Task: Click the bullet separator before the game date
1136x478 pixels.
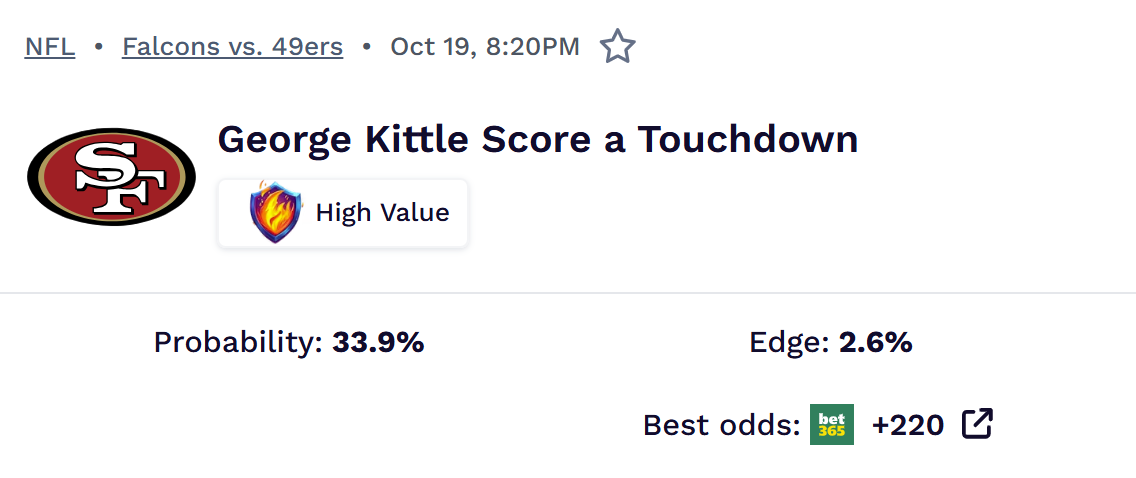Action: pos(367,47)
